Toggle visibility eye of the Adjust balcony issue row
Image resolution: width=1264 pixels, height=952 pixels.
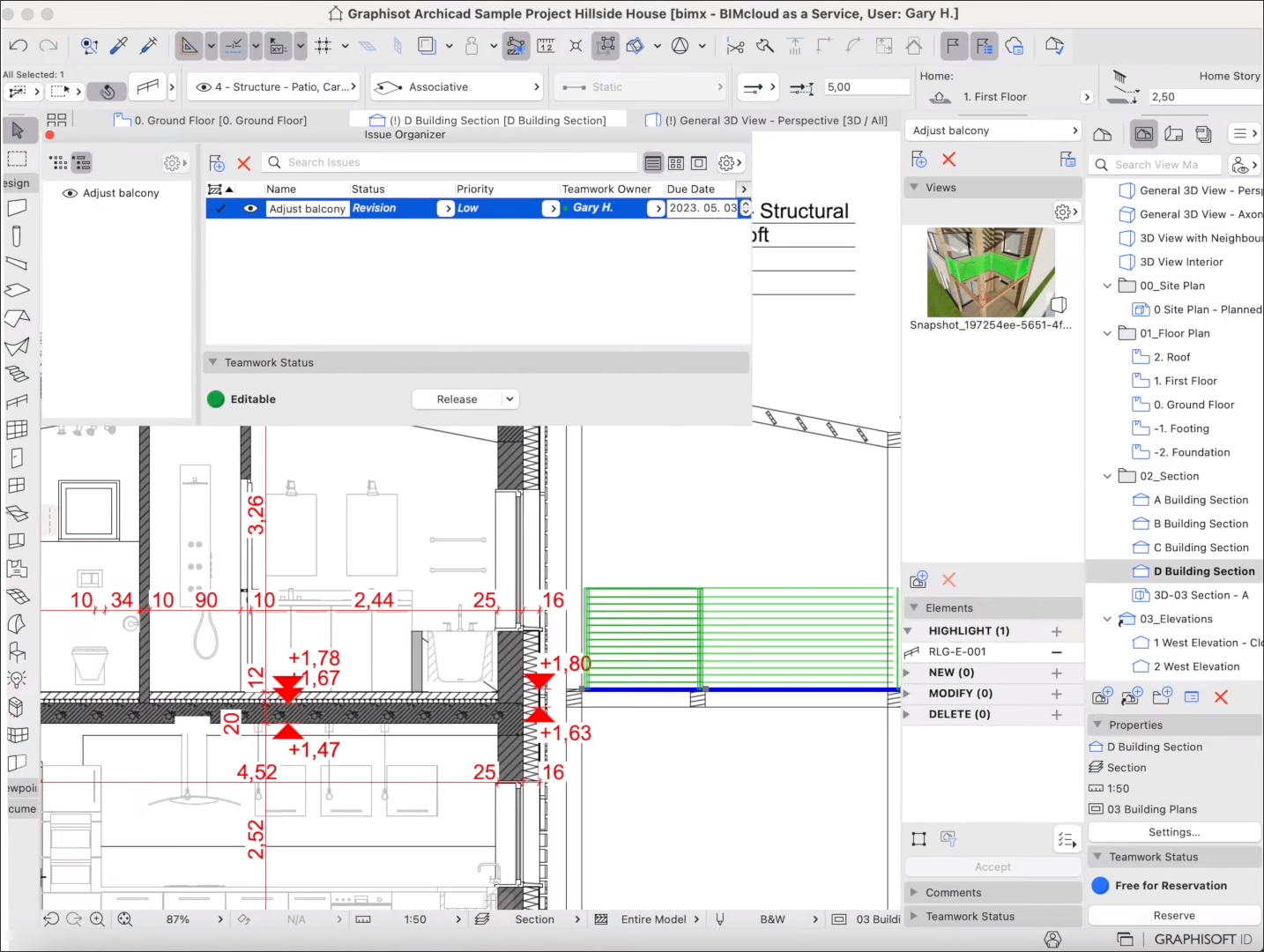[250, 209]
